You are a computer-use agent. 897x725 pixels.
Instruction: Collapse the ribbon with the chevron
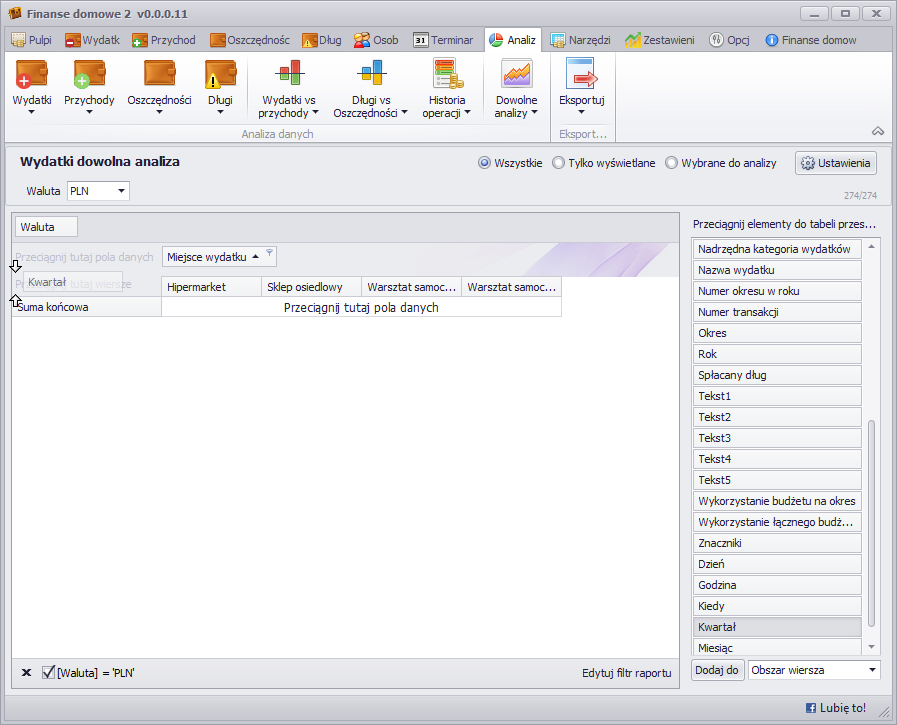(x=877, y=131)
